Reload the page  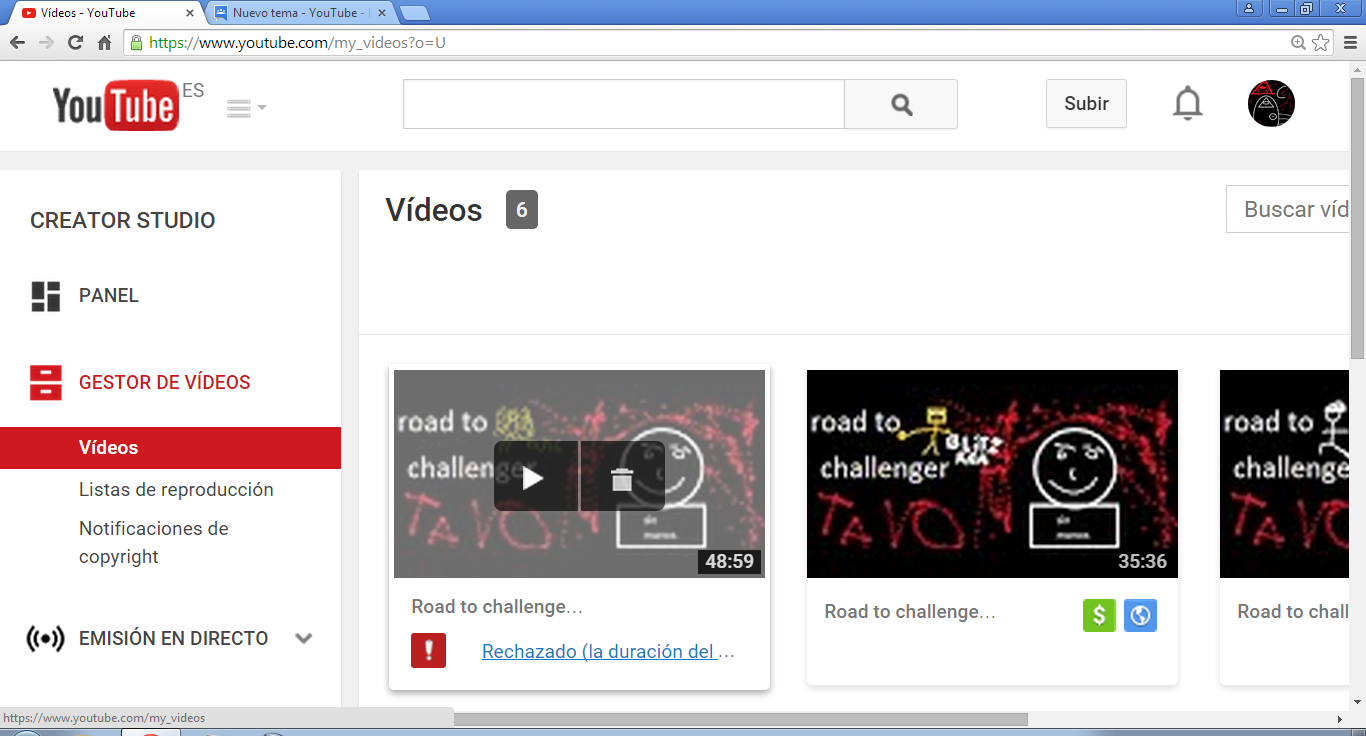click(75, 42)
